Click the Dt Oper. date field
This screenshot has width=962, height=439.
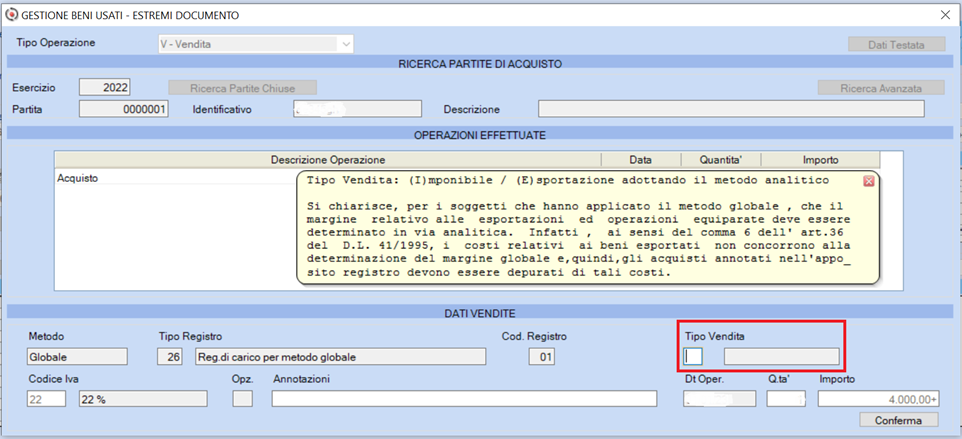point(719,399)
